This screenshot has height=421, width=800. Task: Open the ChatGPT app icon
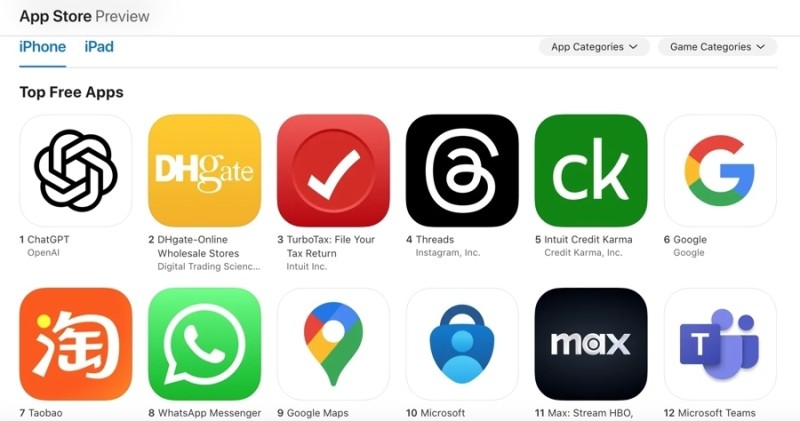(x=76, y=170)
